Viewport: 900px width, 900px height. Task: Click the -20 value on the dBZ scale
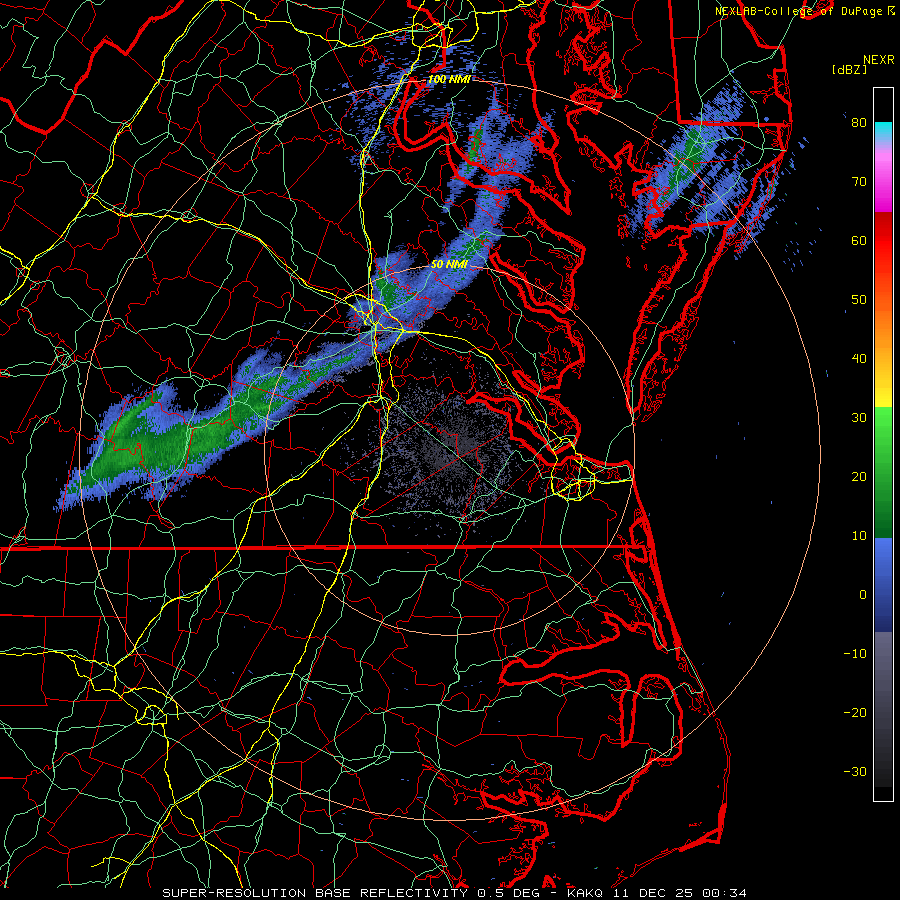pyautogui.click(x=855, y=713)
